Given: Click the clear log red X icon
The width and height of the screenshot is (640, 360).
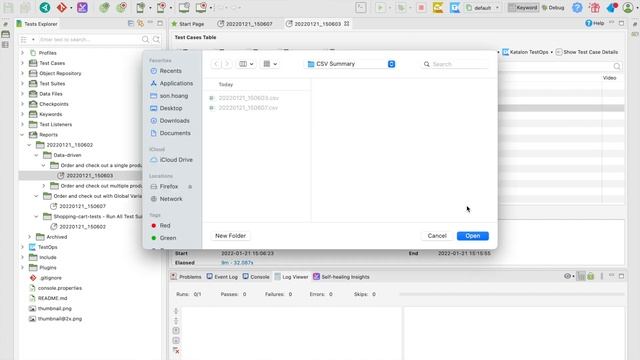Looking at the screenshot, I should point(176,351).
